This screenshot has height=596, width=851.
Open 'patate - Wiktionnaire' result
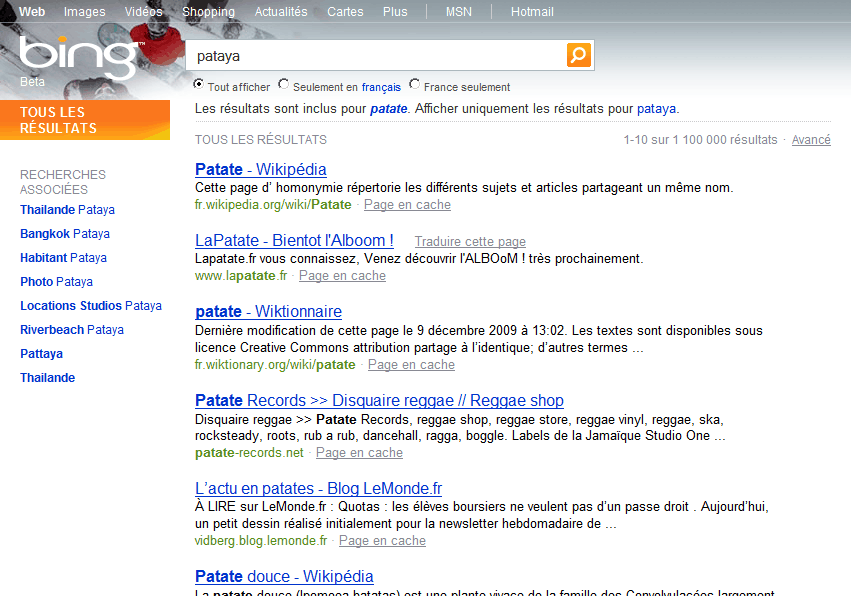coord(268,312)
